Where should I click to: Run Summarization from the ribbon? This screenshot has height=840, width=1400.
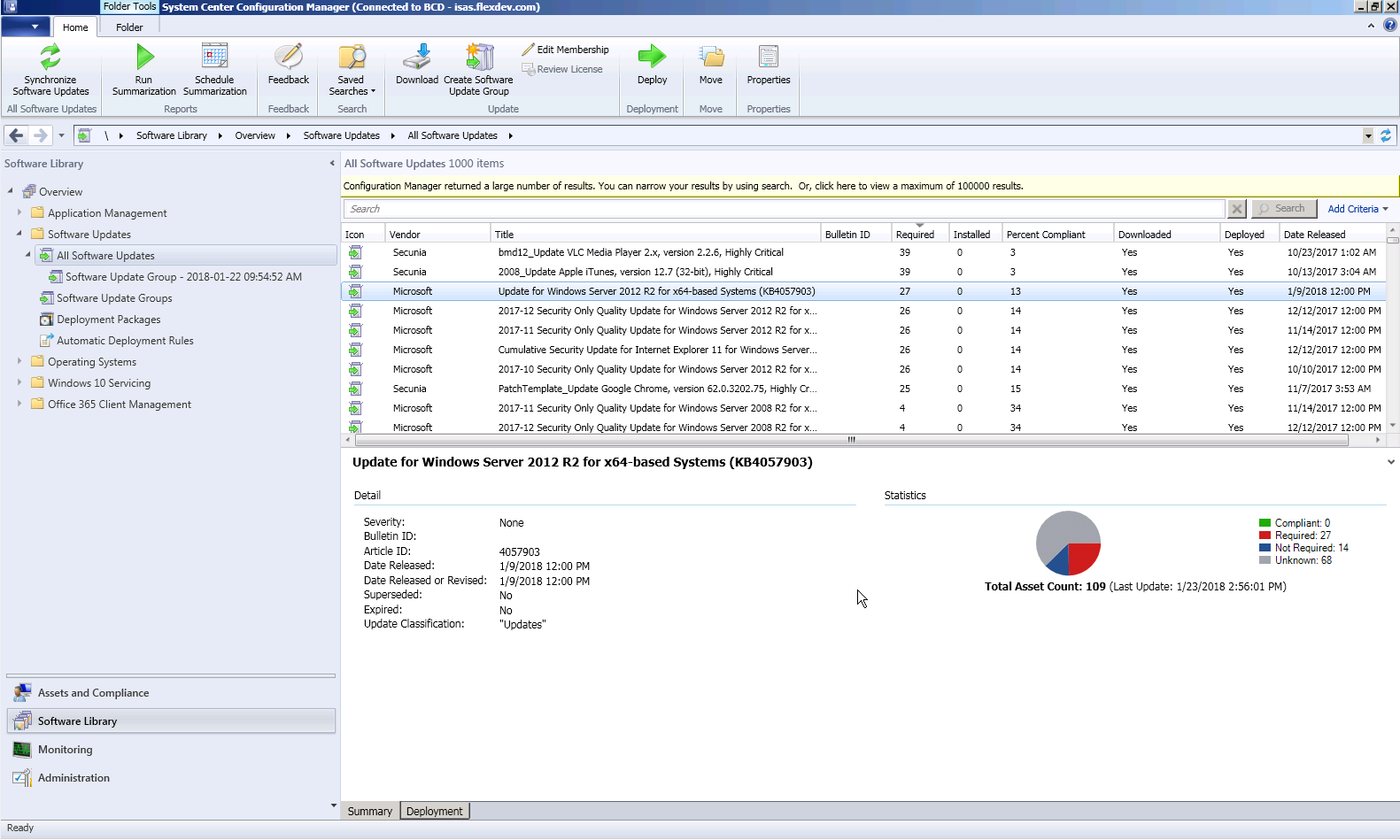[x=144, y=58]
